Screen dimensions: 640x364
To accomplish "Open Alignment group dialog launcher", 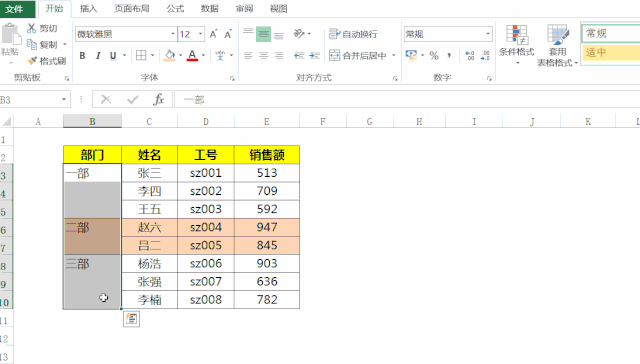I will click(x=395, y=78).
